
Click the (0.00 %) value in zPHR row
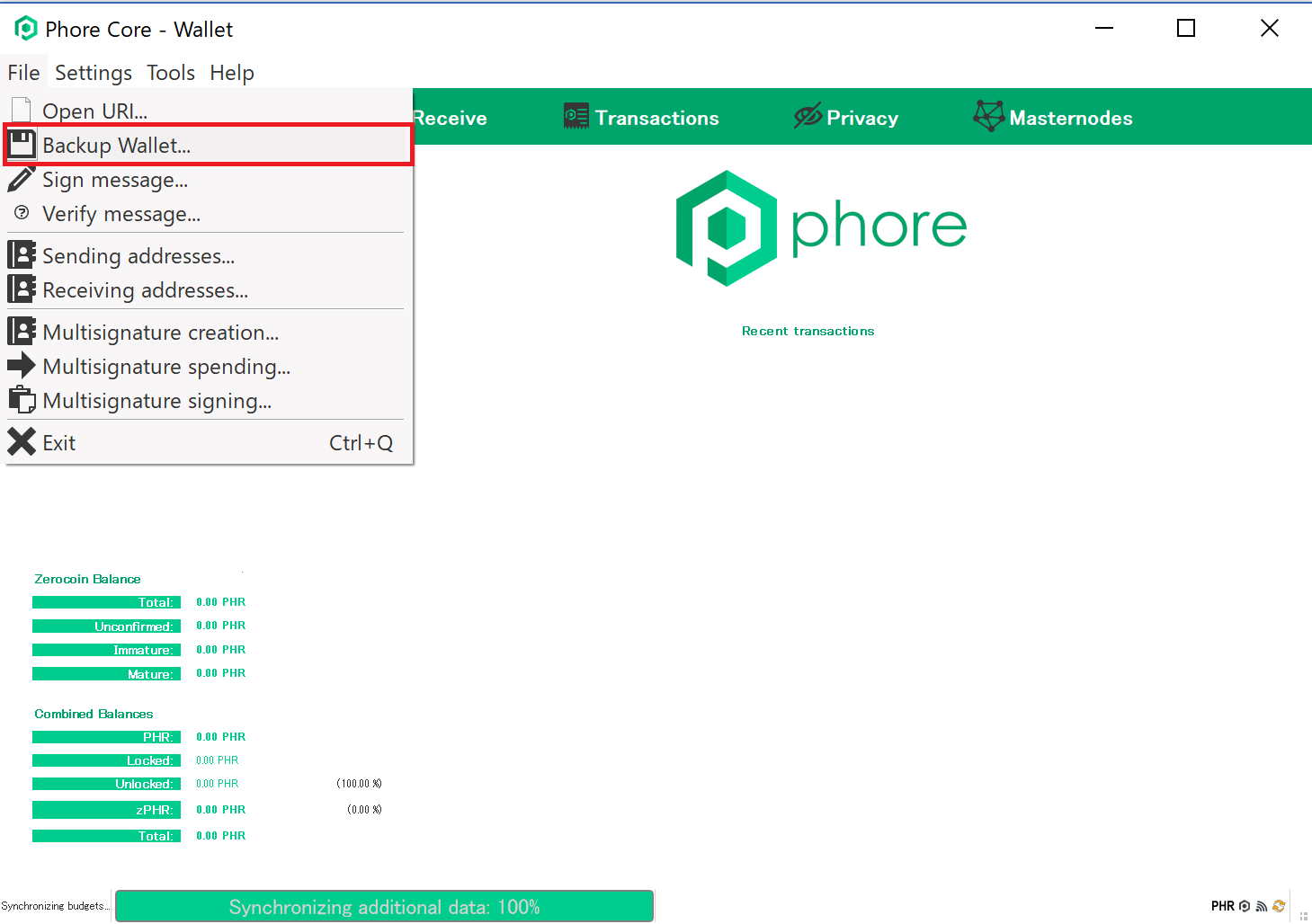365,810
